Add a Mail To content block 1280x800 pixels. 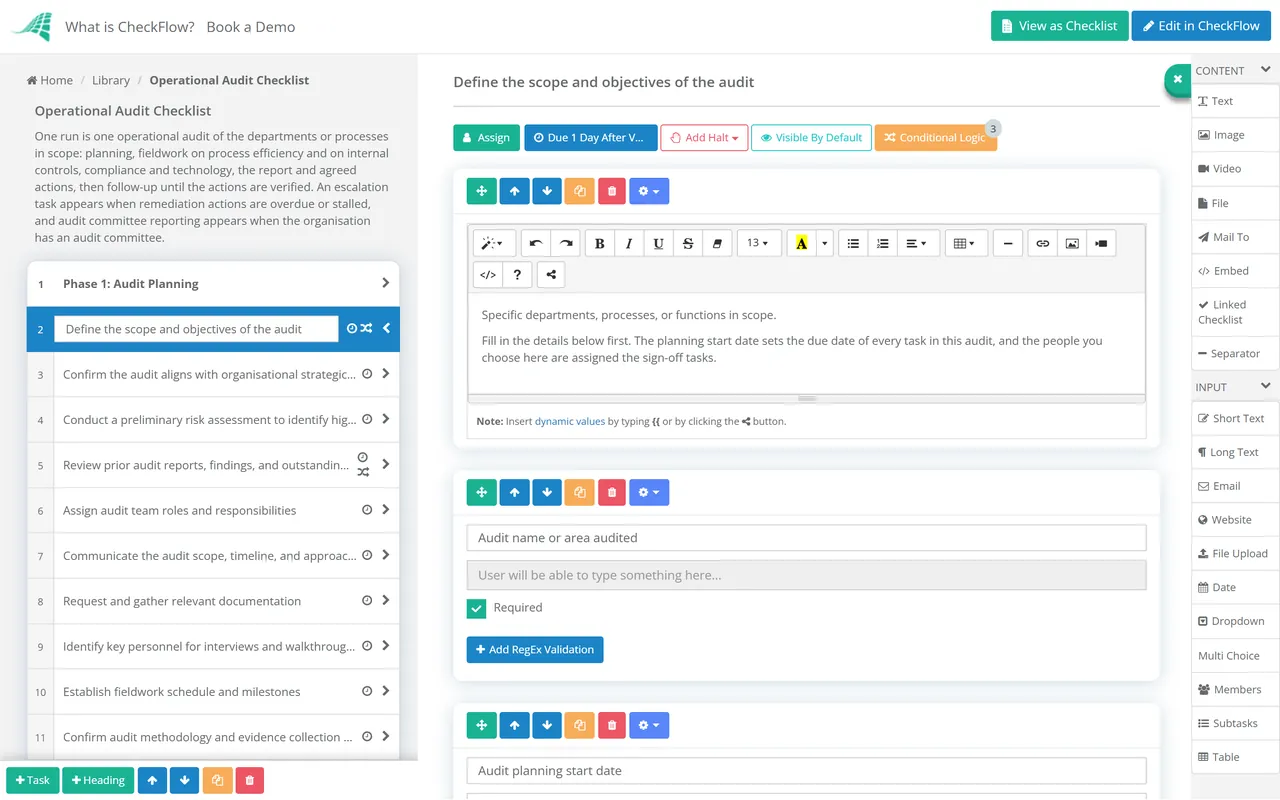[x=1236, y=237]
